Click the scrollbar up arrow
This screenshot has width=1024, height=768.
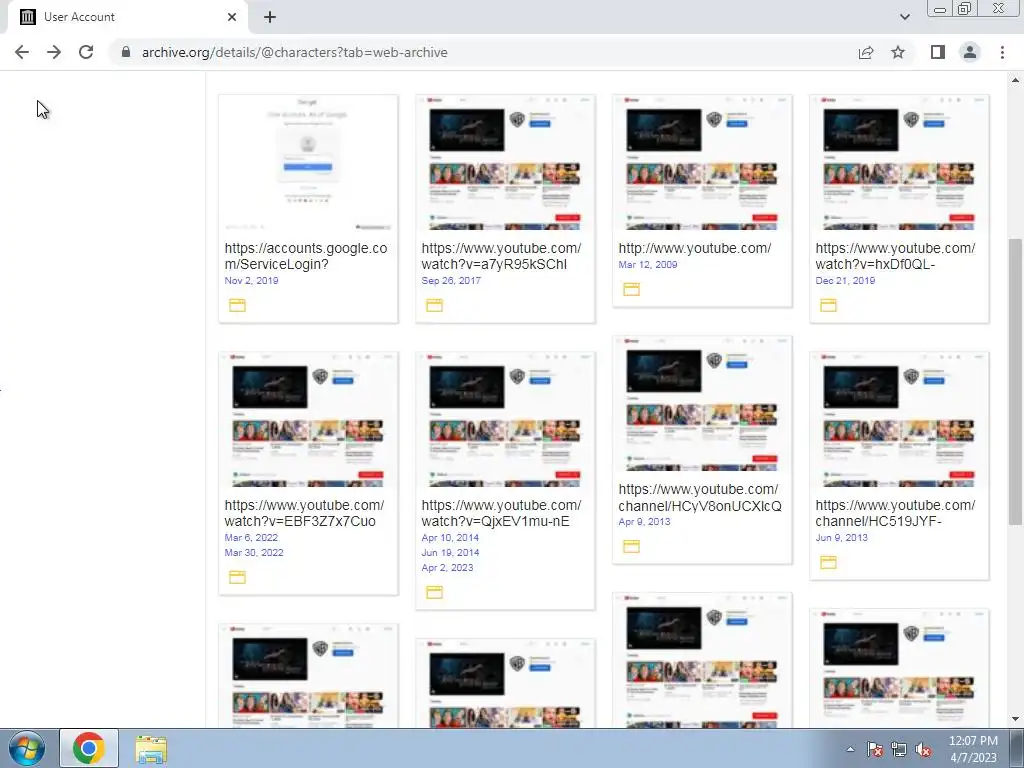pos(1016,80)
